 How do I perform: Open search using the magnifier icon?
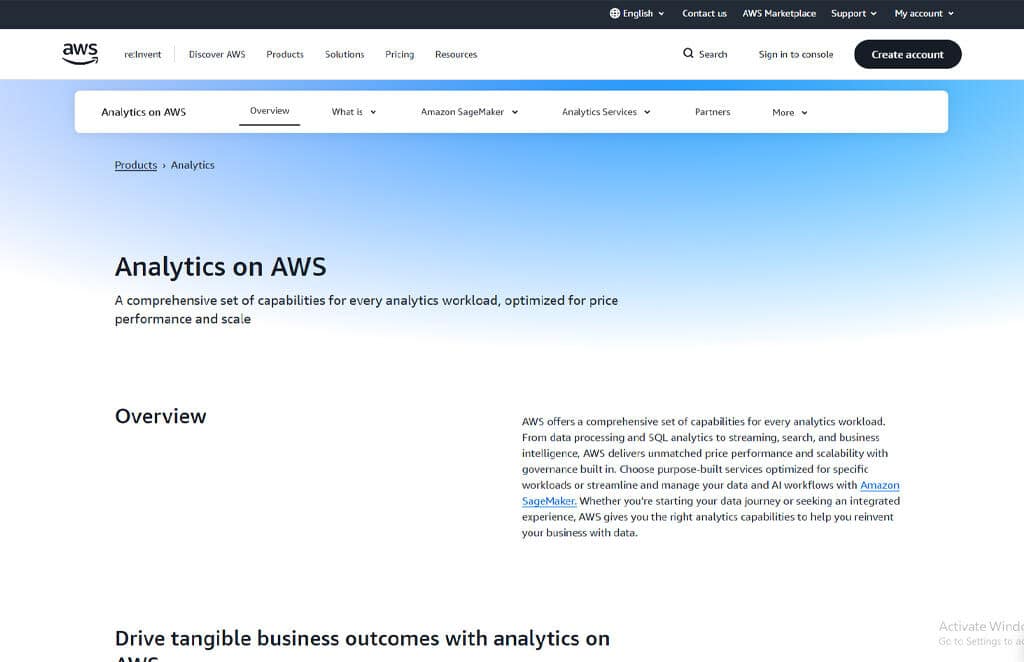687,53
